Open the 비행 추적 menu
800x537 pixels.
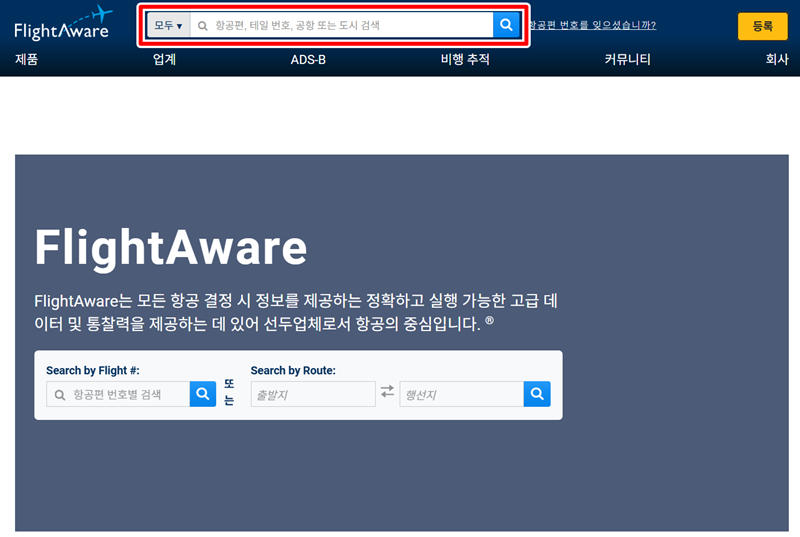465,60
